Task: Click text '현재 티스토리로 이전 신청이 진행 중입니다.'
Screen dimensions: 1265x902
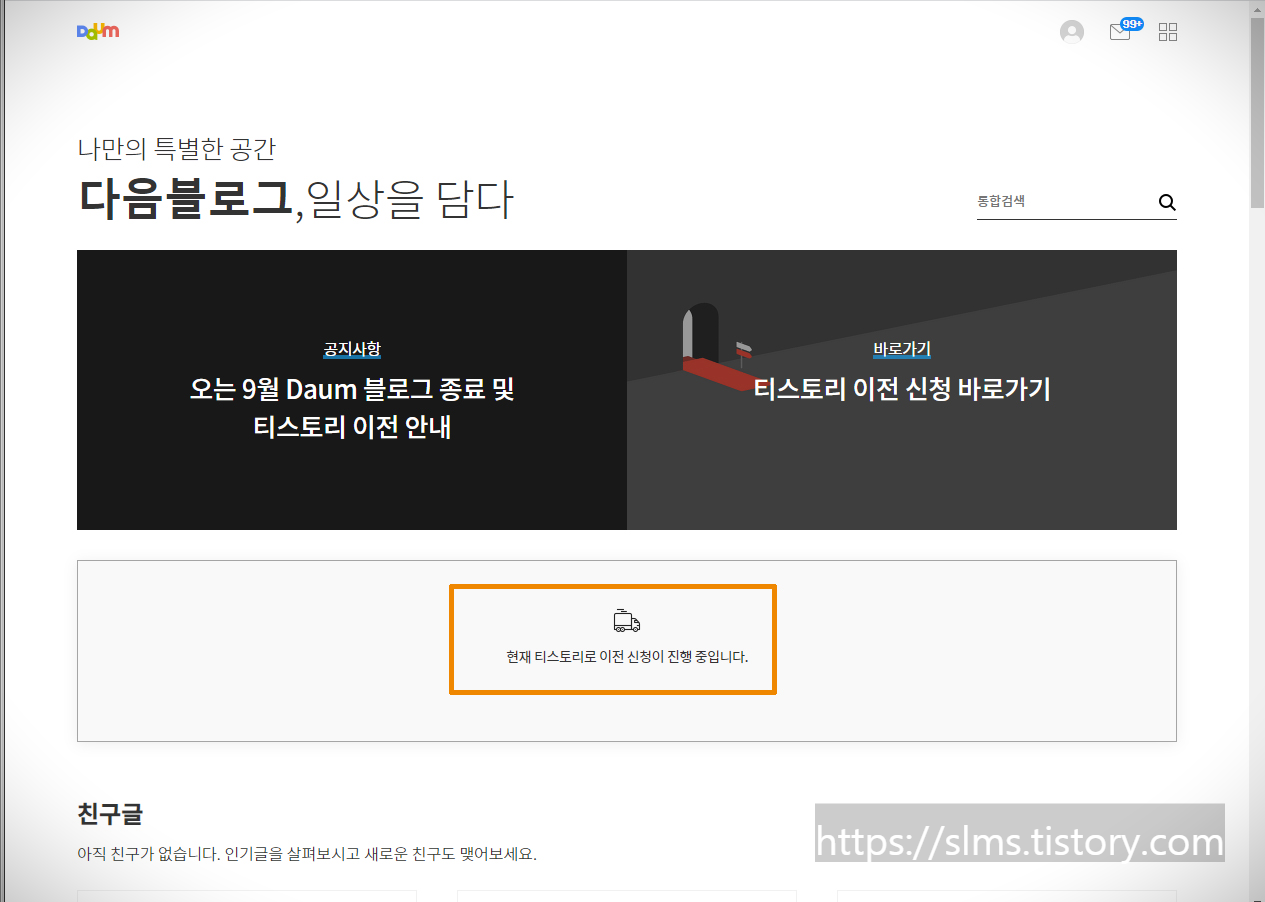Action: 627,658
